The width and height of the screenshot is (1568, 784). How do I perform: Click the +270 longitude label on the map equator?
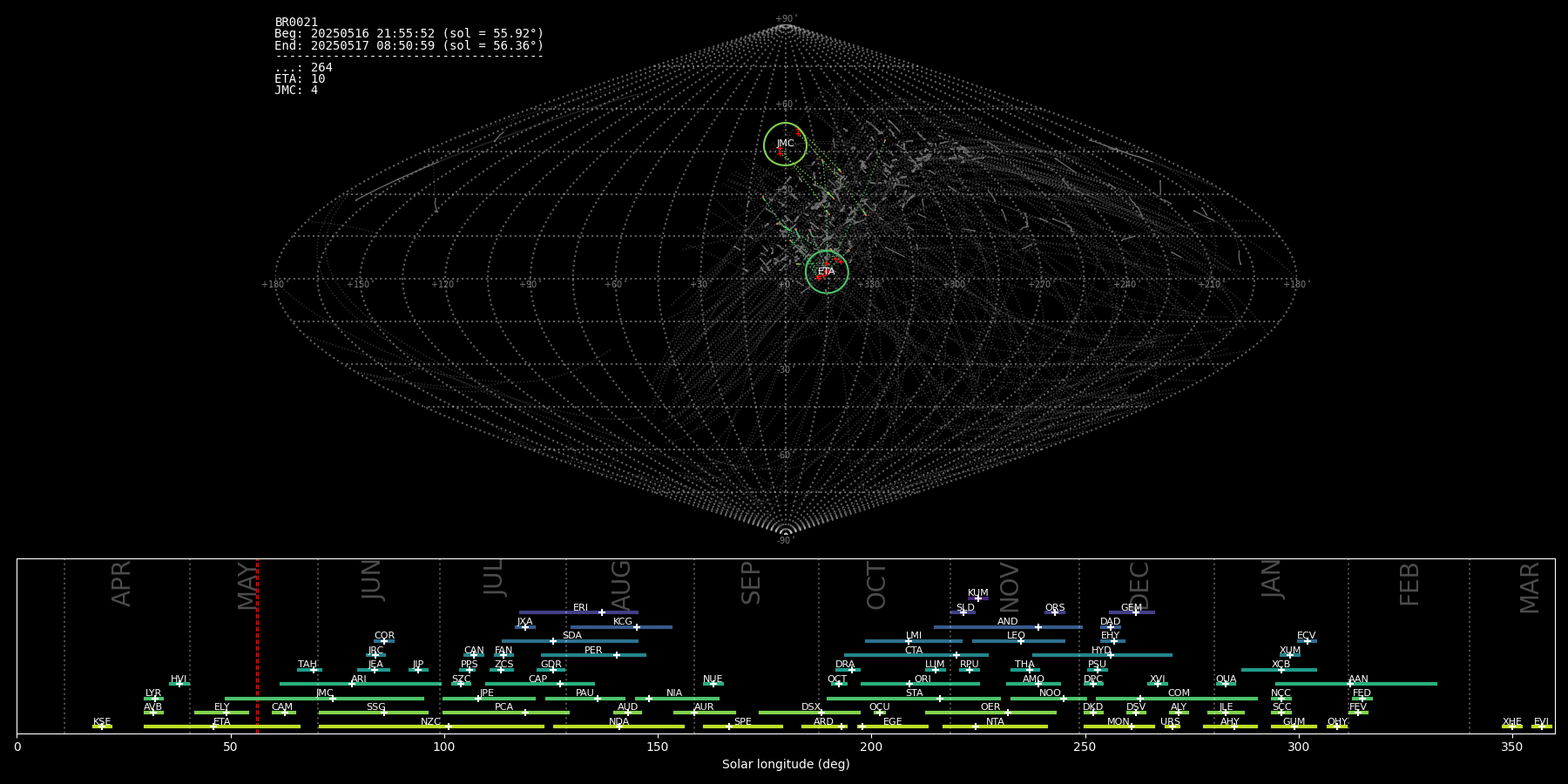pyautogui.click(x=1039, y=285)
